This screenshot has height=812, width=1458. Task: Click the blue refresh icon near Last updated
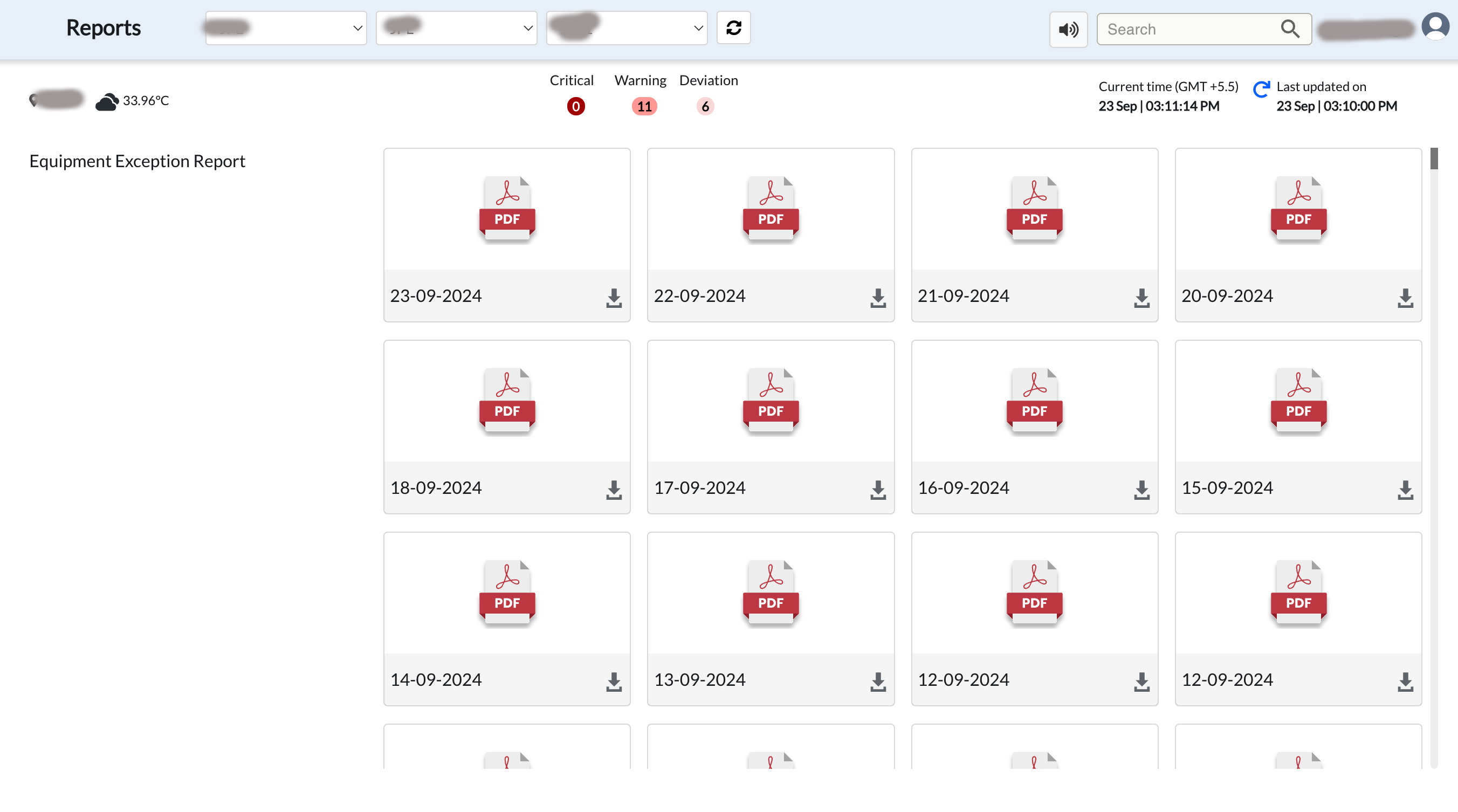pyautogui.click(x=1261, y=90)
